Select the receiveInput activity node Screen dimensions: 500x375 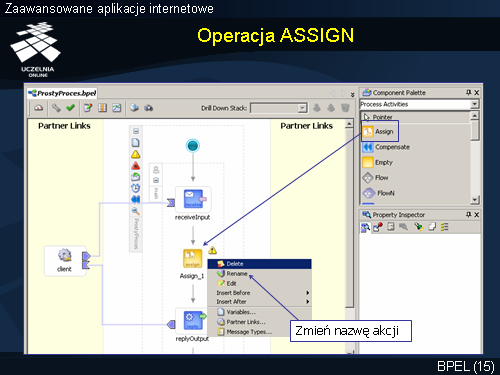[x=193, y=199]
